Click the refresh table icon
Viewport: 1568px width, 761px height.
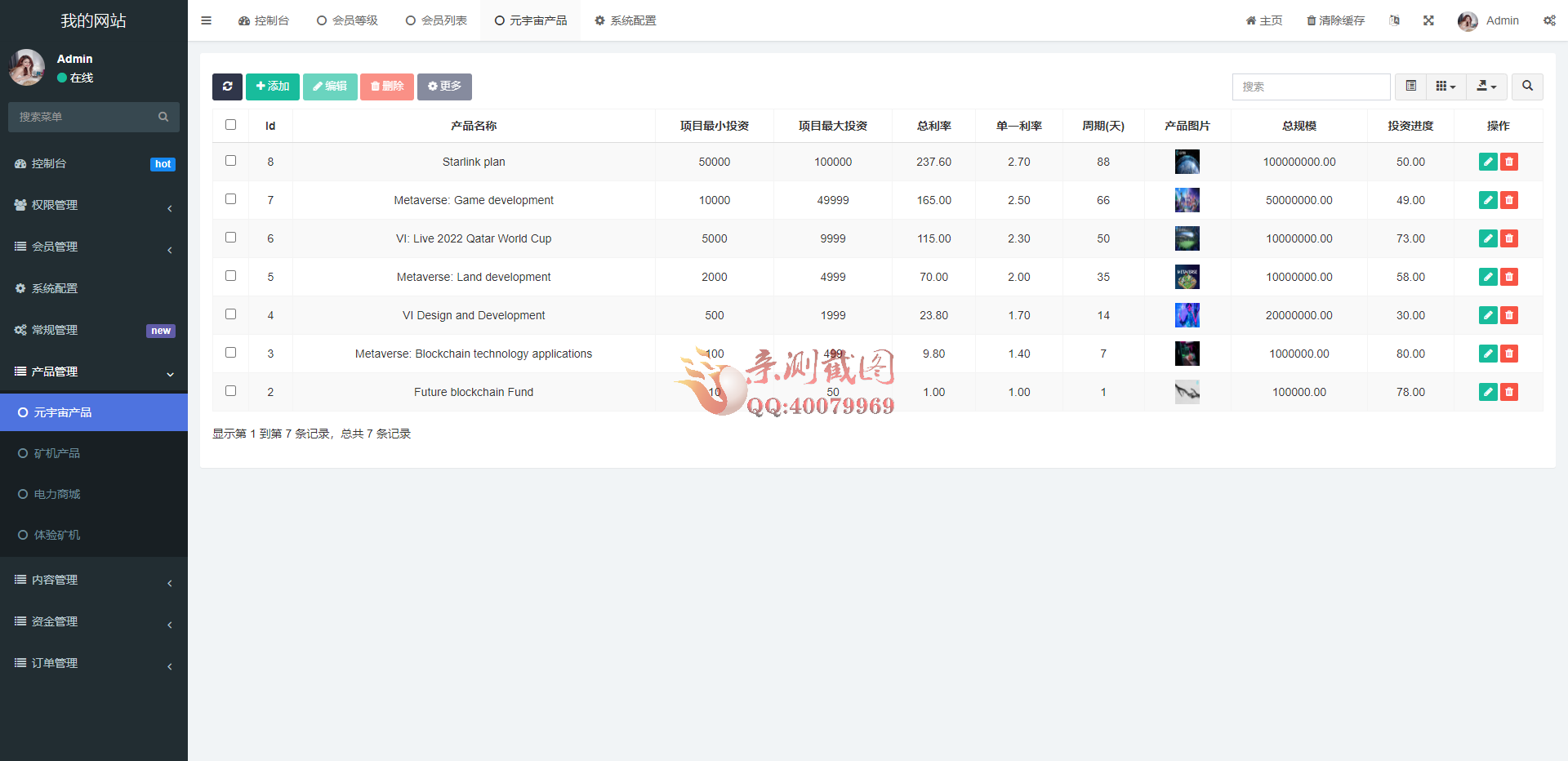pyautogui.click(x=227, y=87)
